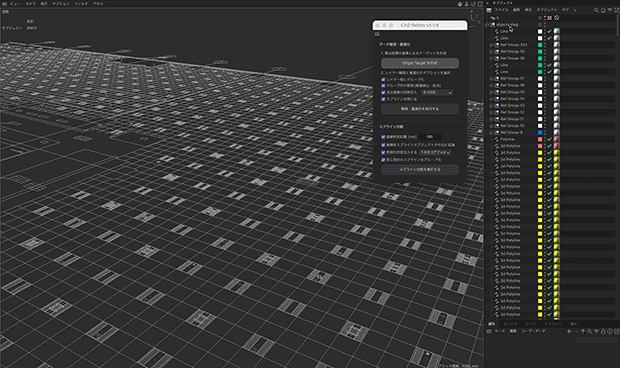The image size is (620, 368).
Task: Open the Object Manager 編集 menu
Action: [x=516, y=10]
